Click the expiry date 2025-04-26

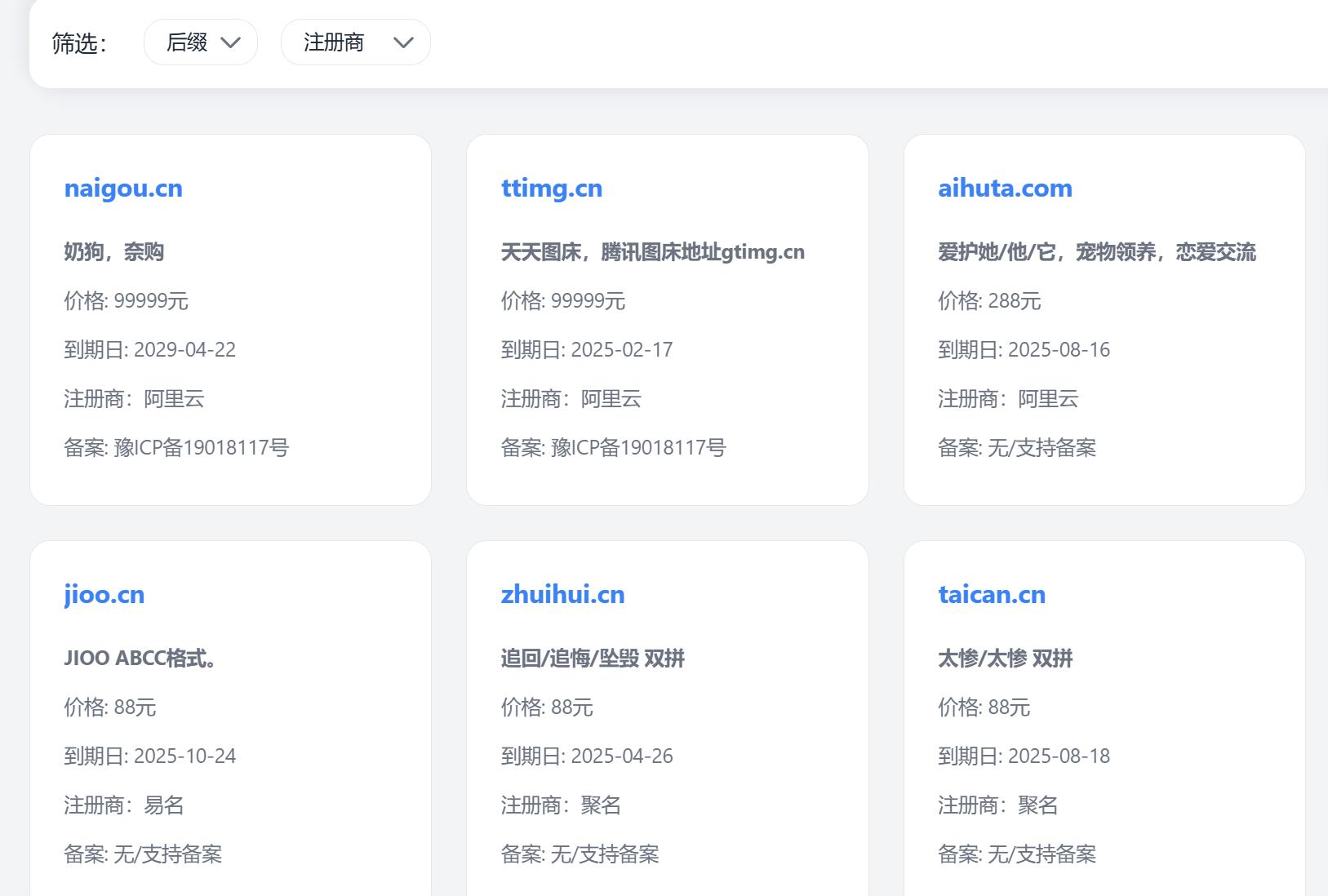[x=621, y=756]
